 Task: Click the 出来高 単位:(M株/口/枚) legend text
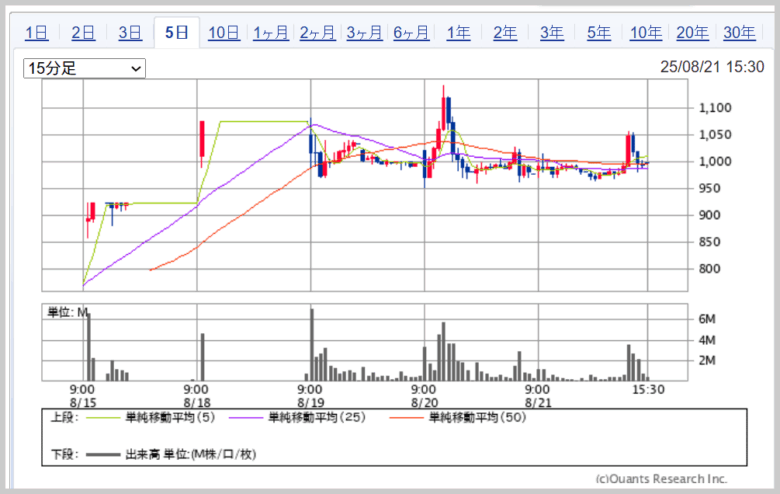click(x=191, y=454)
